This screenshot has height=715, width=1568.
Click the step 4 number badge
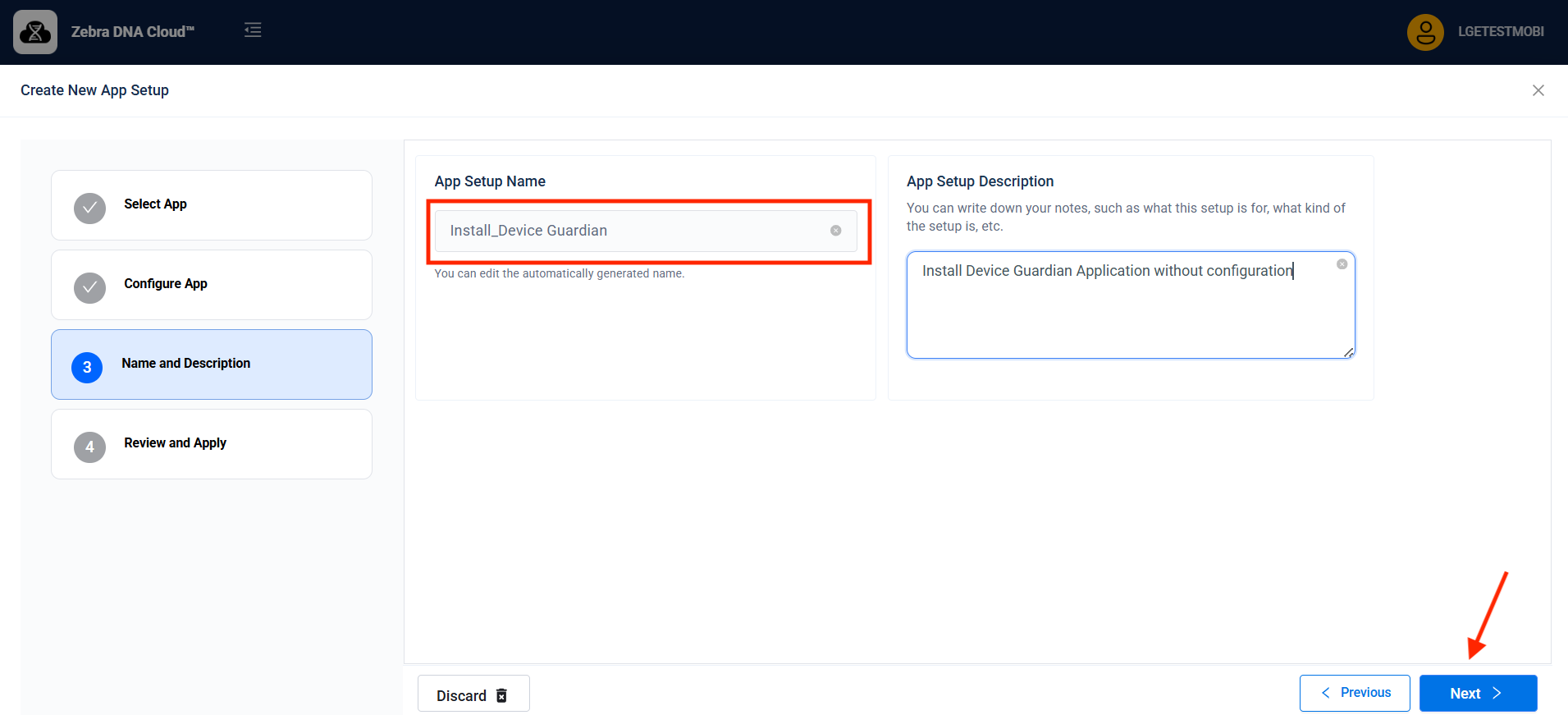89,447
